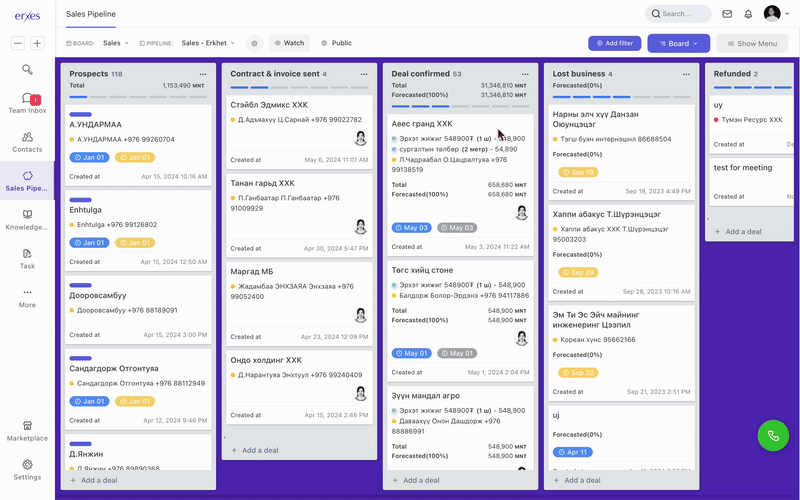
Task: Select Sales Pipeline in the sidebar
Action: coord(27,181)
